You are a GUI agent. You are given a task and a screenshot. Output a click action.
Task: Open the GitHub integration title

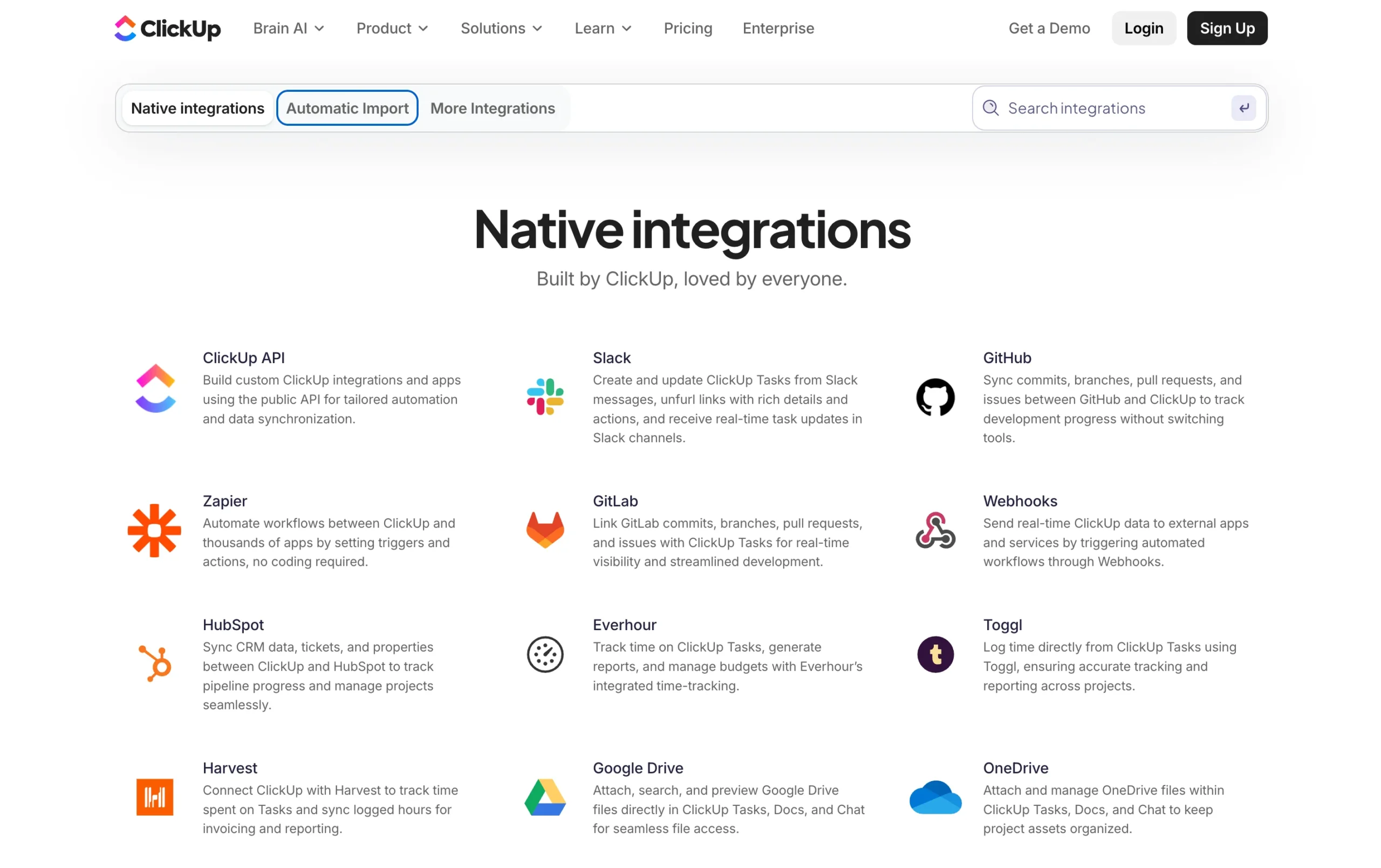click(x=1007, y=358)
